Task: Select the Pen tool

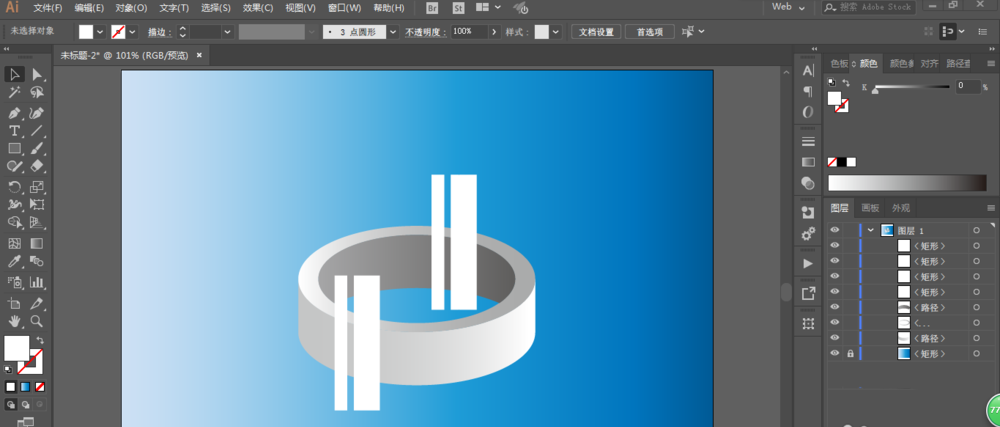Action: tap(15, 112)
